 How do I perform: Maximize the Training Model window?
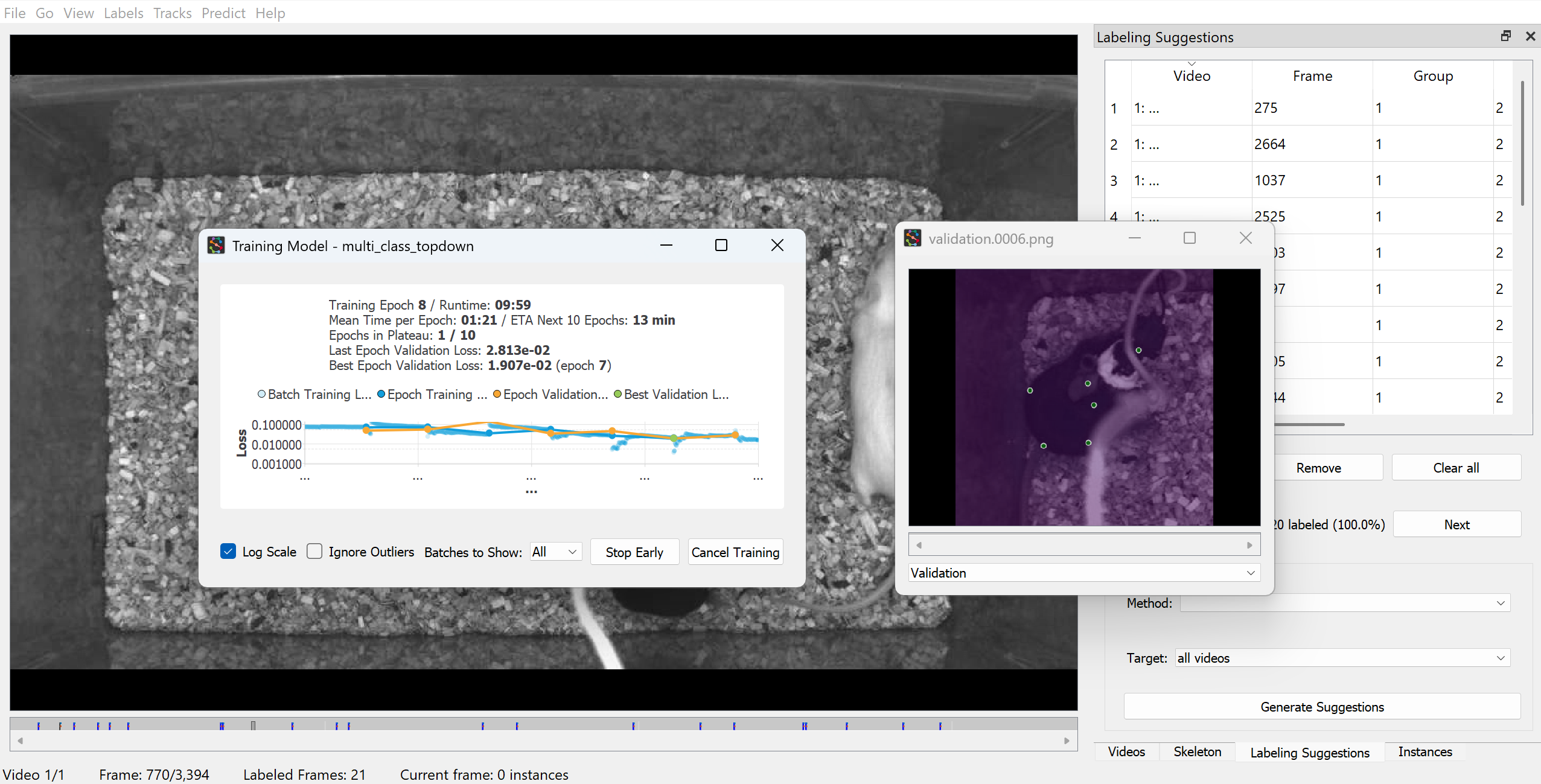point(721,245)
